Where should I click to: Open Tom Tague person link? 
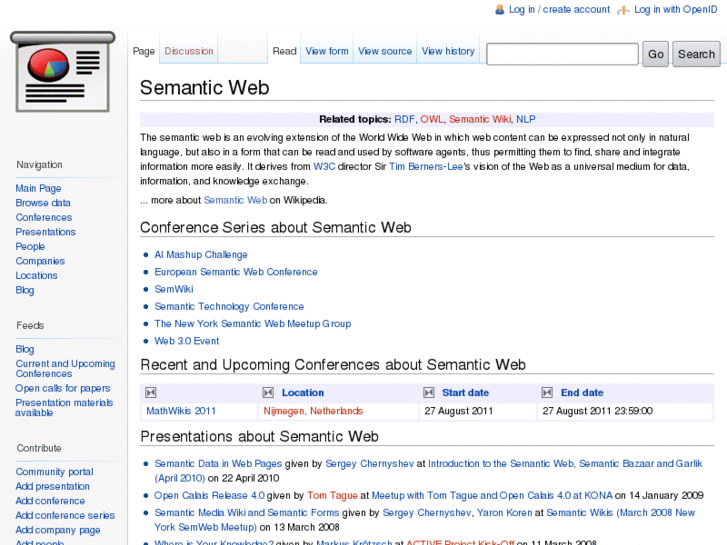(x=332, y=495)
